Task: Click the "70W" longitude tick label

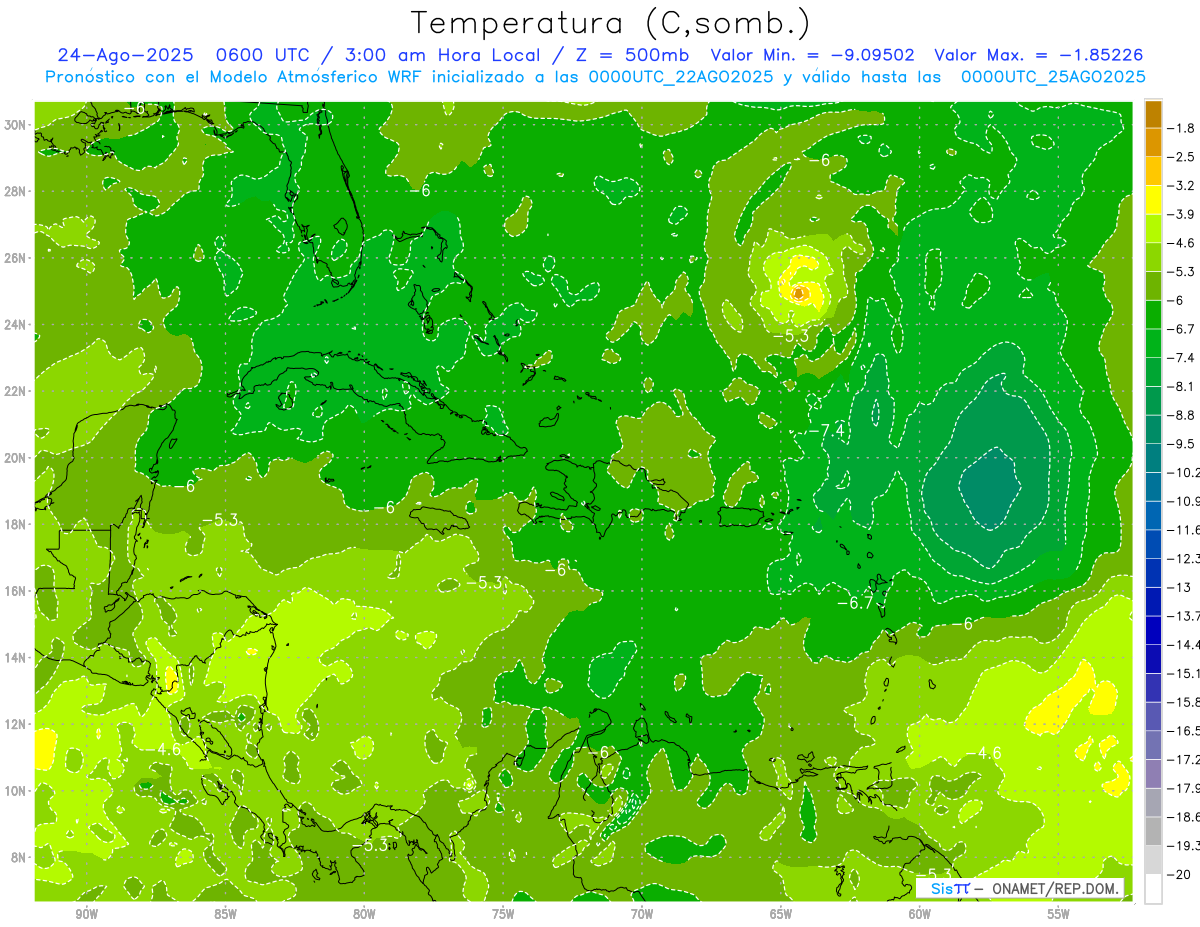Action: (x=642, y=914)
